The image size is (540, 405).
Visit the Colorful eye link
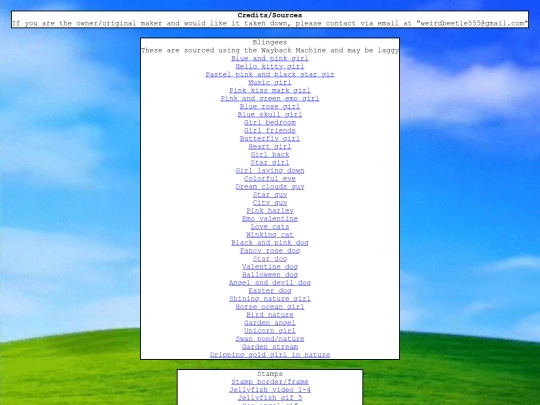[270, 178]
